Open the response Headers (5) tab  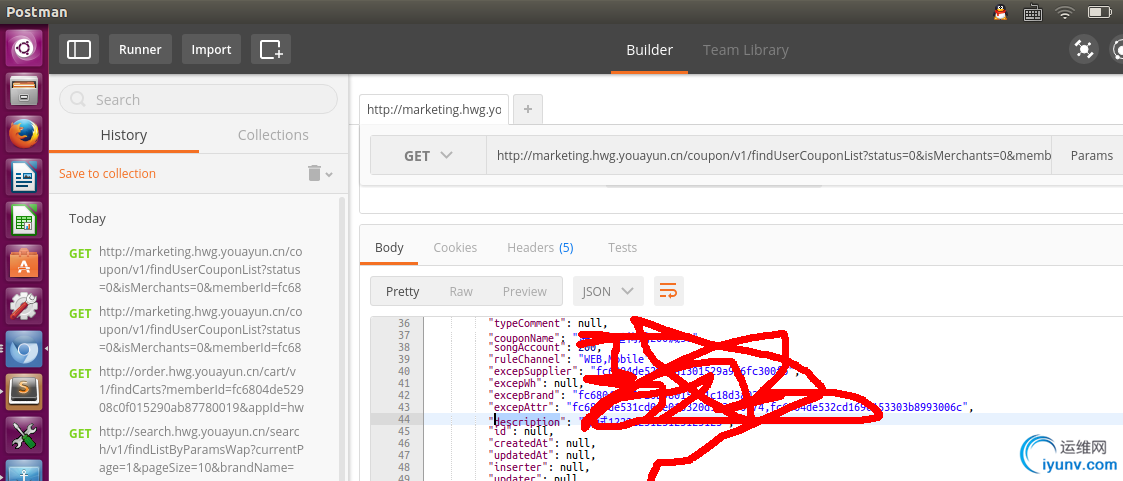[540, 248]
